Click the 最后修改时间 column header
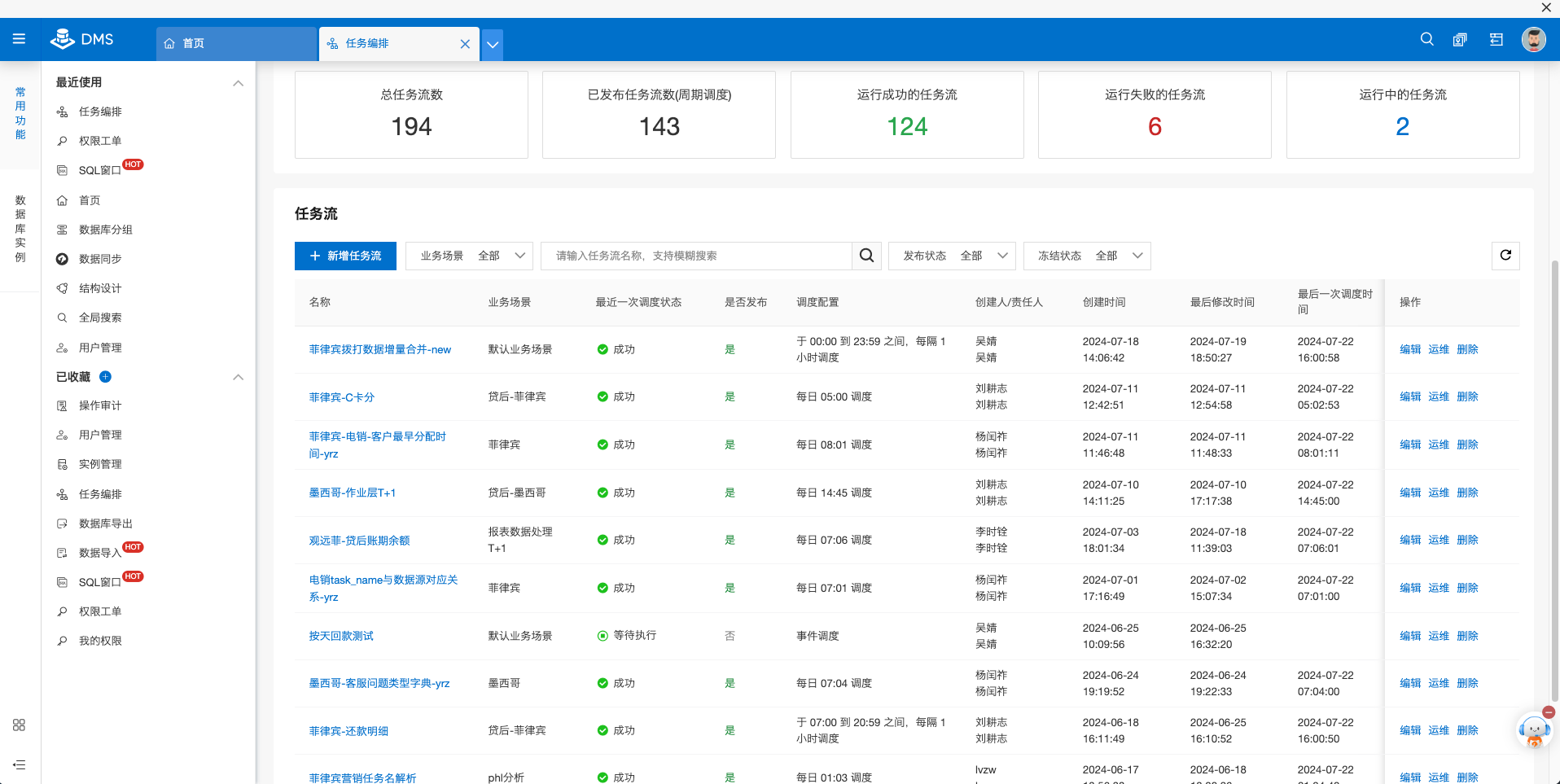1560x784 pixels. [1222, 302]
